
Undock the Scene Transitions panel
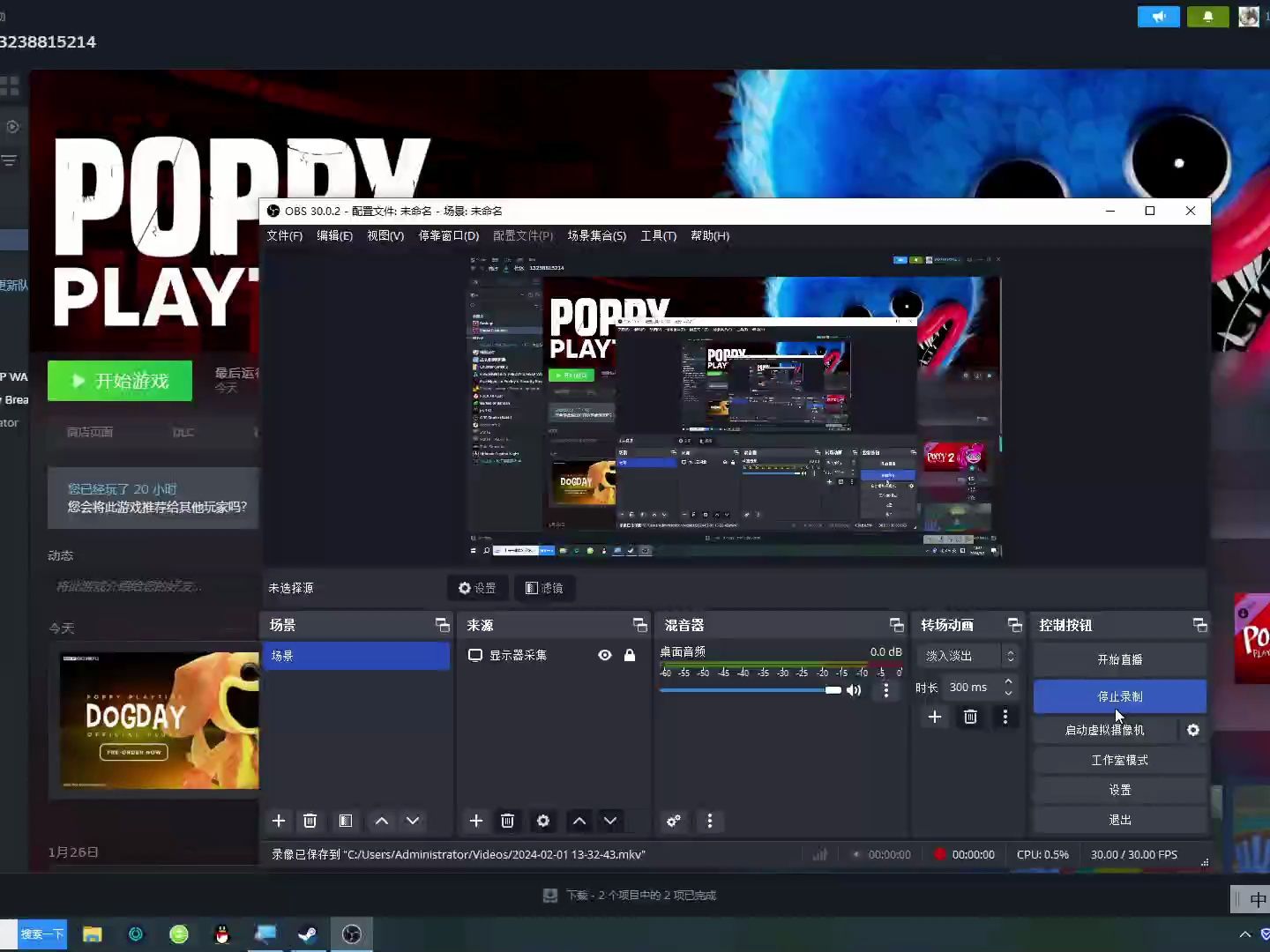1015,625
